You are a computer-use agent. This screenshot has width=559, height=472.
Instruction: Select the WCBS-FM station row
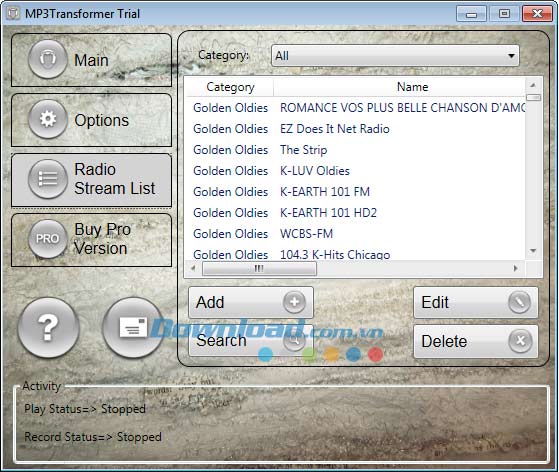[356, 234]
